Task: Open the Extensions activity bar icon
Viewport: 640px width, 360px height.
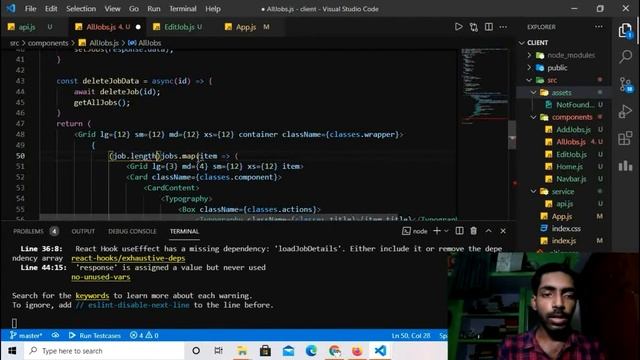Action: 625,138
